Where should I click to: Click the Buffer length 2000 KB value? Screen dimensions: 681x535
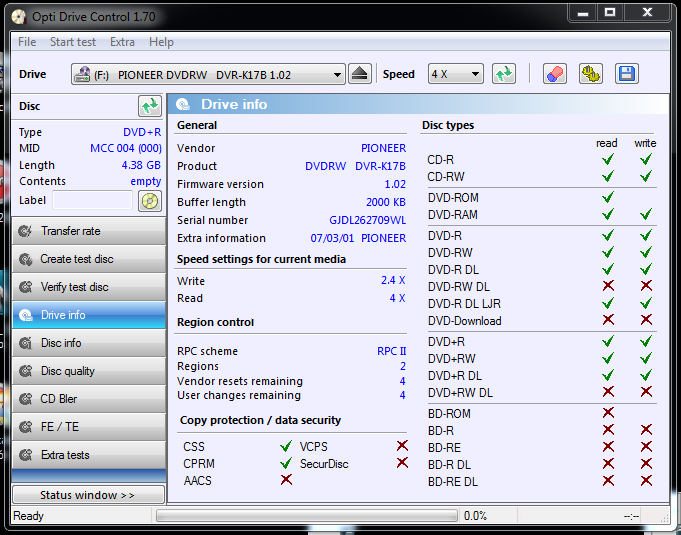(386, 202)
